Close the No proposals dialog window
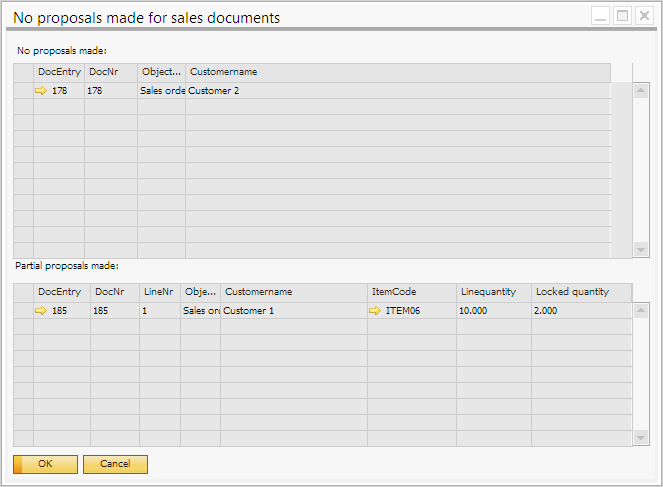This screenshot has height=487, width=663. click(643, 16)
